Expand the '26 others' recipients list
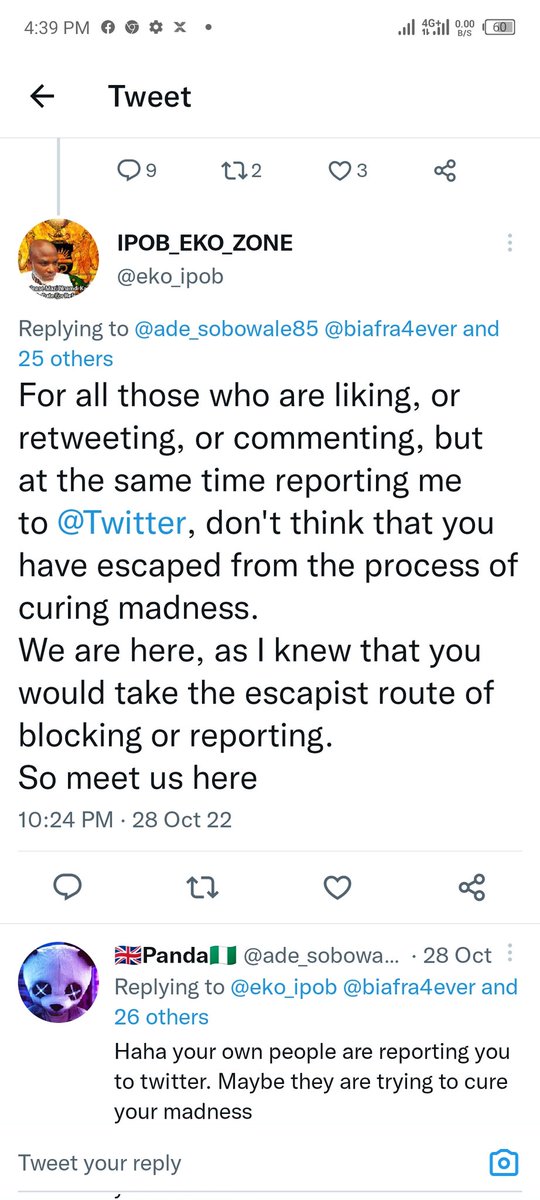Viewport: 540px width, 1200px height. (x=161, y=1017)
